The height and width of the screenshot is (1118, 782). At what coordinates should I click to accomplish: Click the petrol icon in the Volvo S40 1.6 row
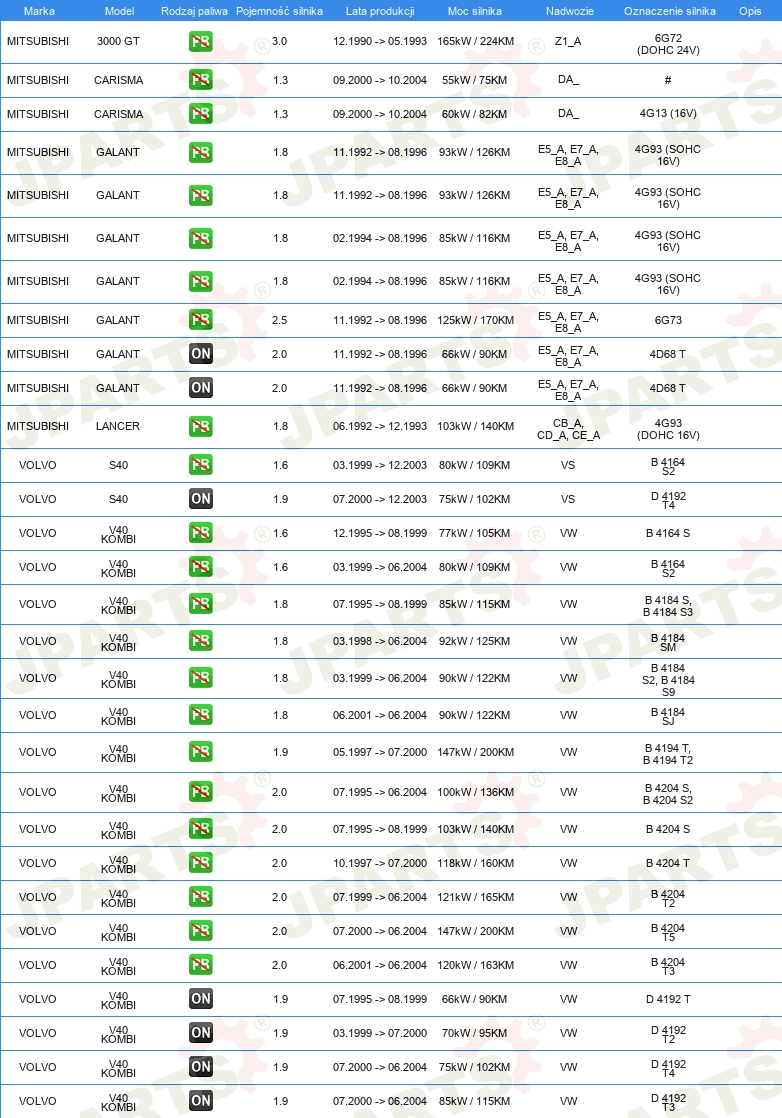click(200, 465)
